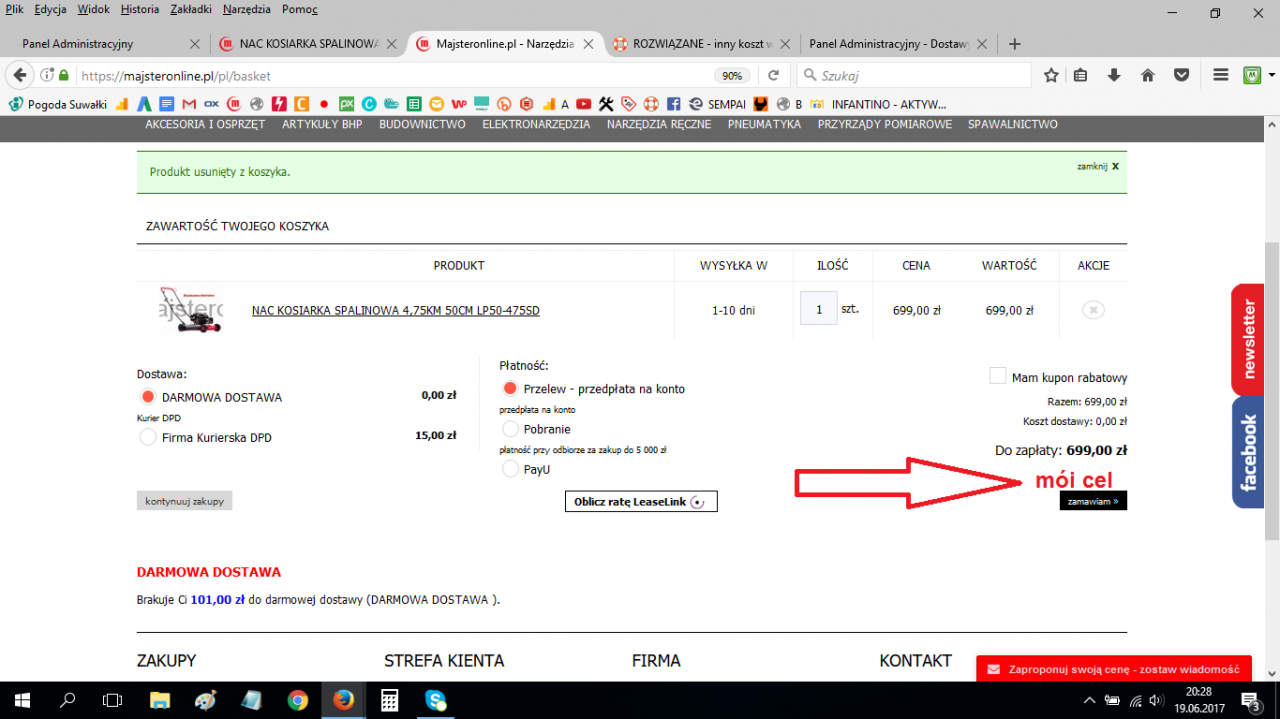
Task: Open the Historia menu
Action: 140,10
